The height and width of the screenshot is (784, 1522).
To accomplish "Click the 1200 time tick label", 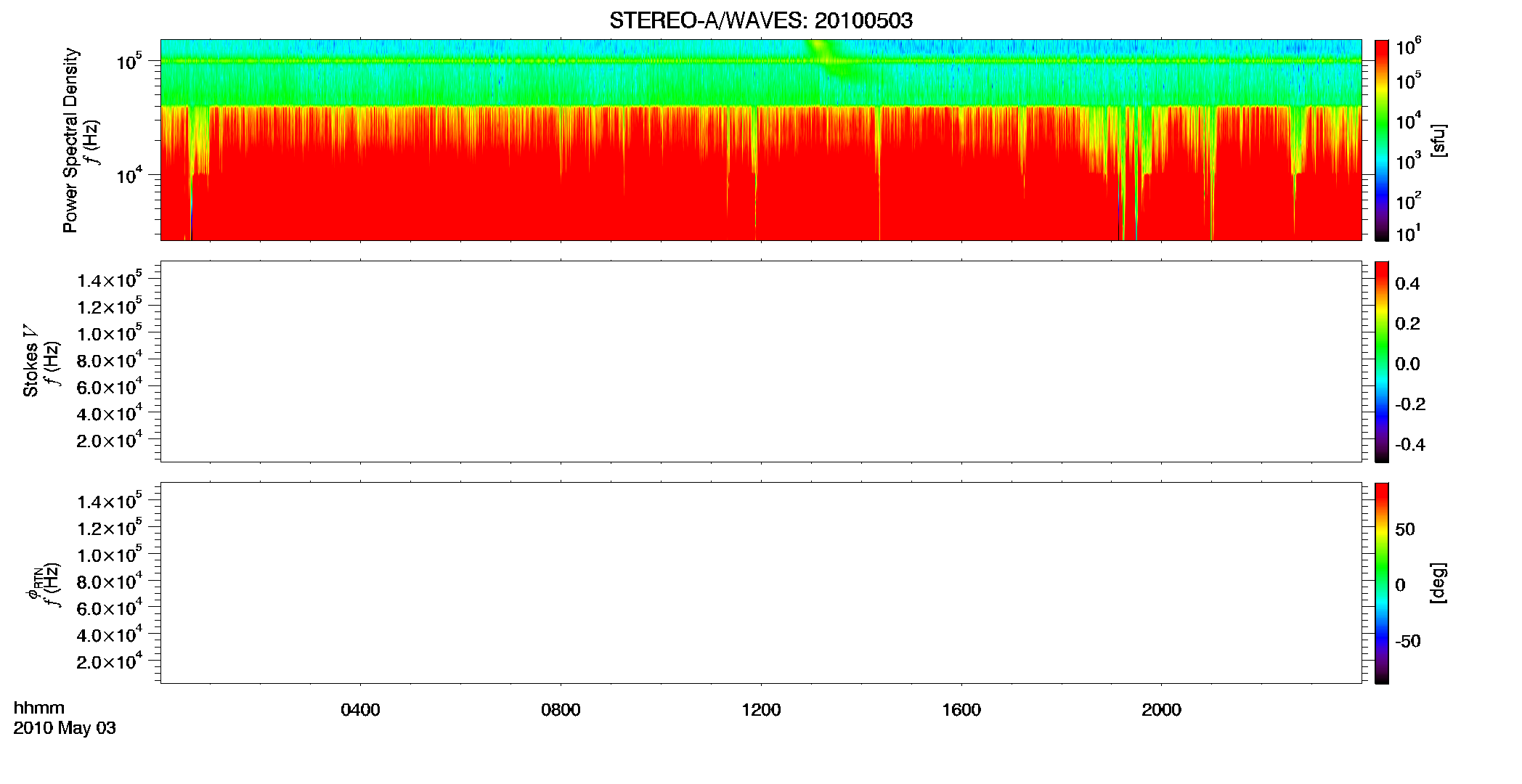I will click(761, 710).
